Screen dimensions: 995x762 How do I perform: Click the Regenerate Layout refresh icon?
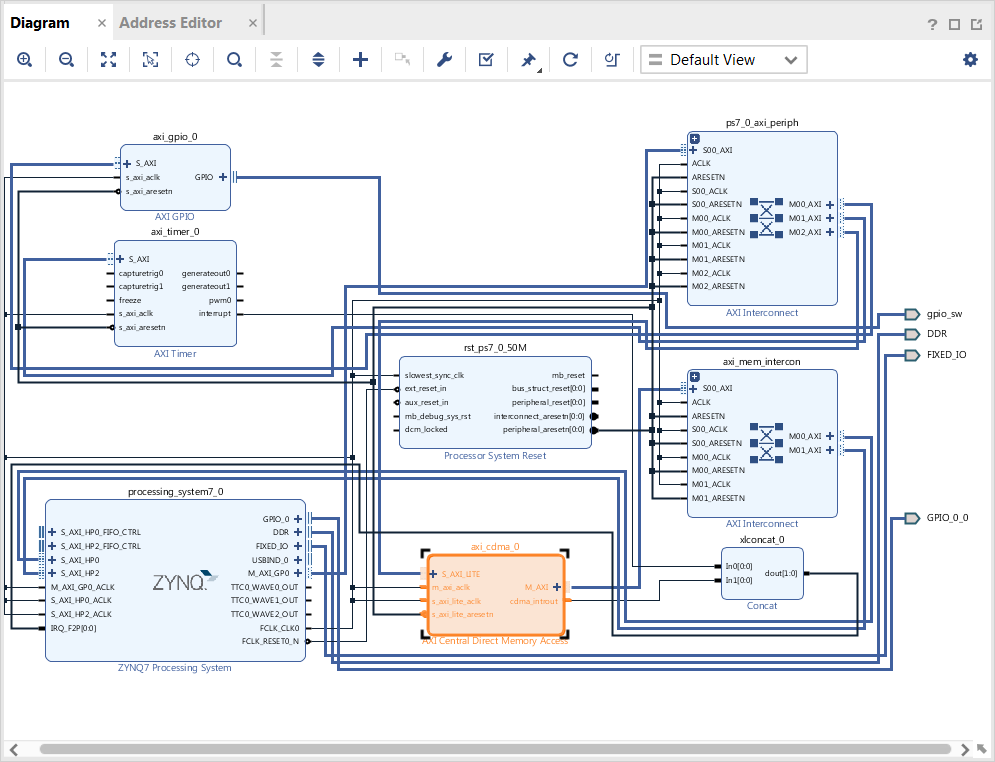point(570,60)
